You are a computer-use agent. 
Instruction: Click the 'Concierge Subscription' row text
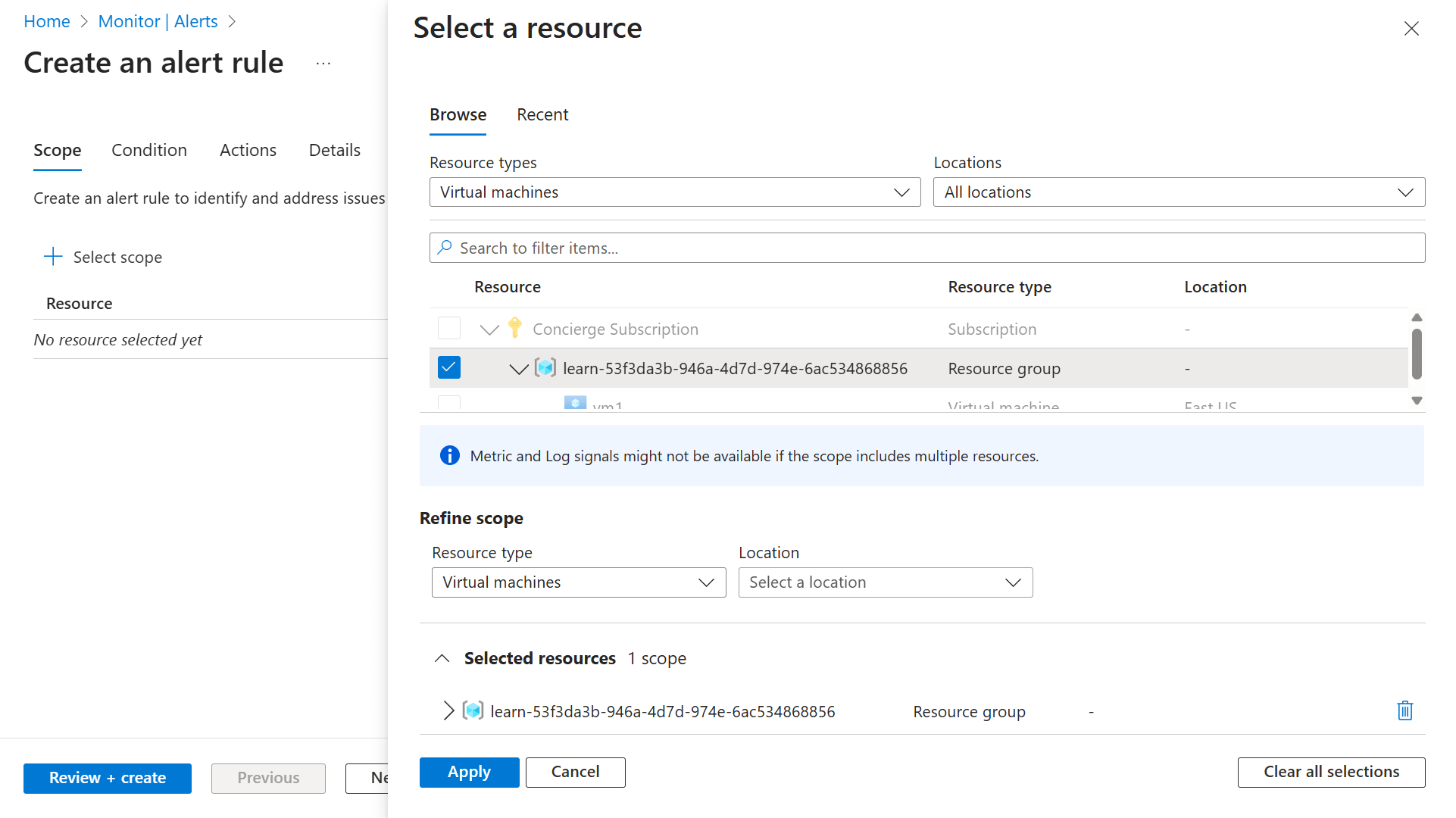point(615,329)
